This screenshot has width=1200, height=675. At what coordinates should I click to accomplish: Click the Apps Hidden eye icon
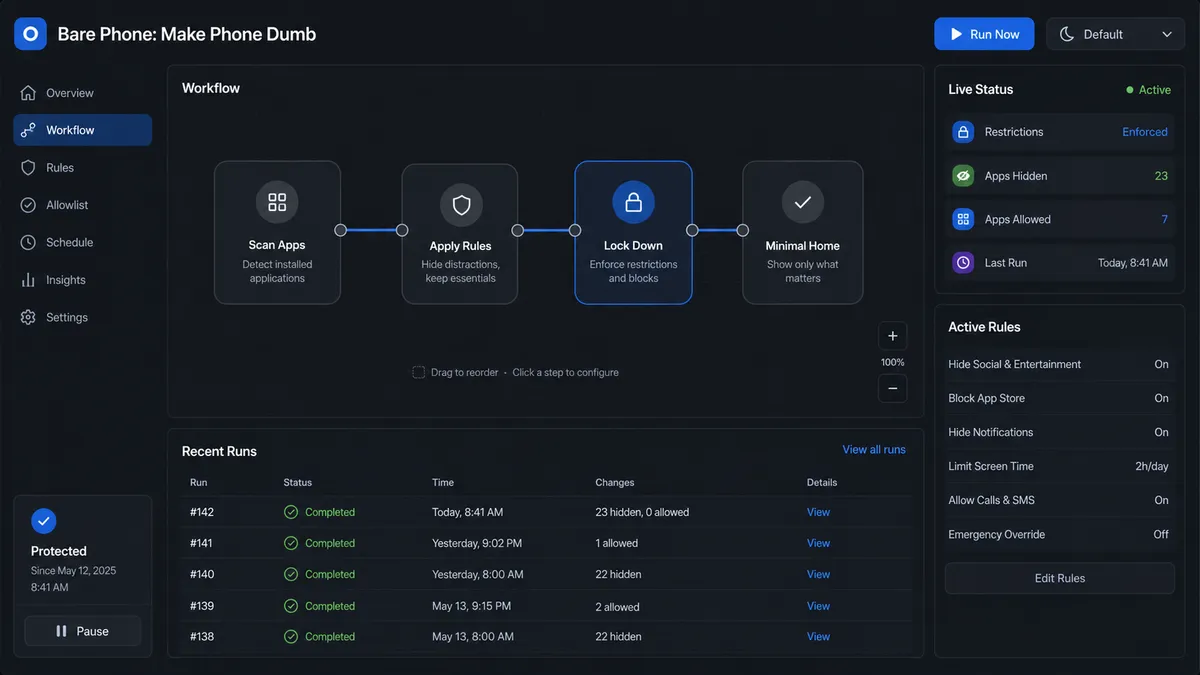click(x=963, y=176)
